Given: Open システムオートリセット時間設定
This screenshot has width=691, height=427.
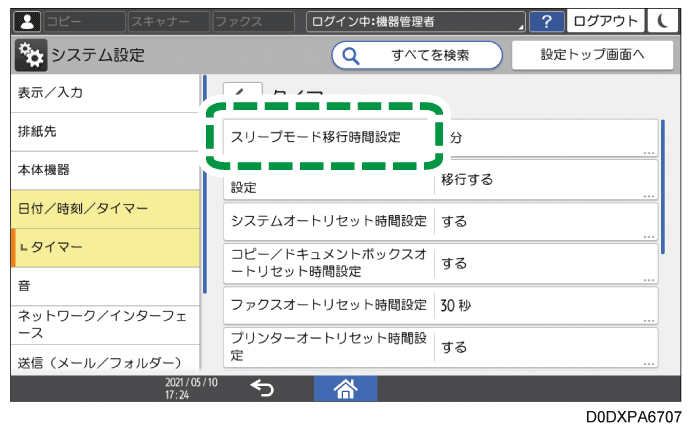Looking at the screenshot, I should [441, 222].
